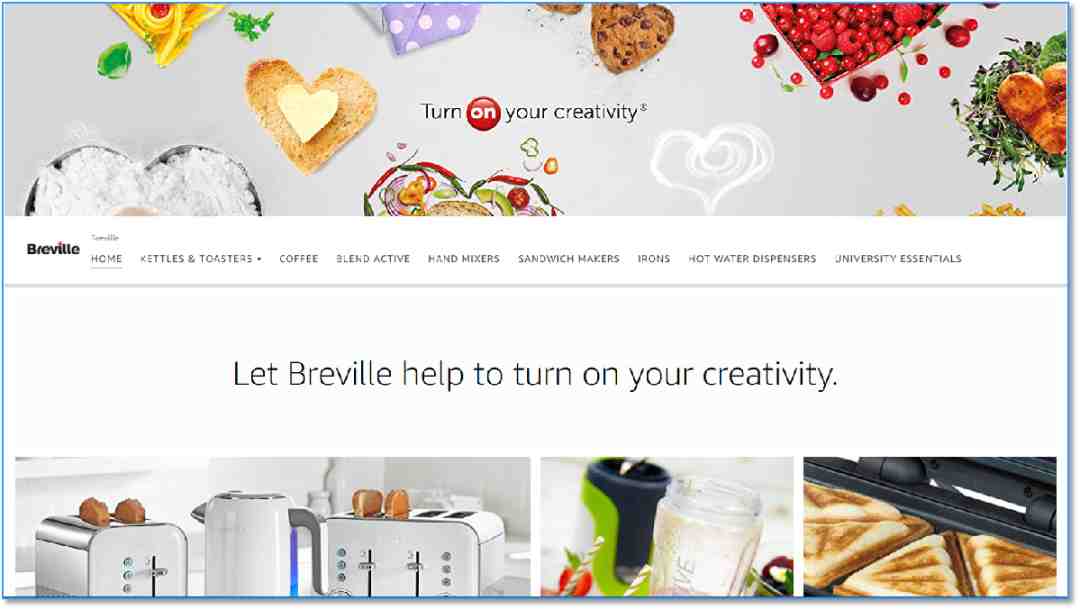Image resolution: width=1080 pixels, height=610 pixels.
Task: Click the 'Turn on your creativity' banner text
Action: 534,112
